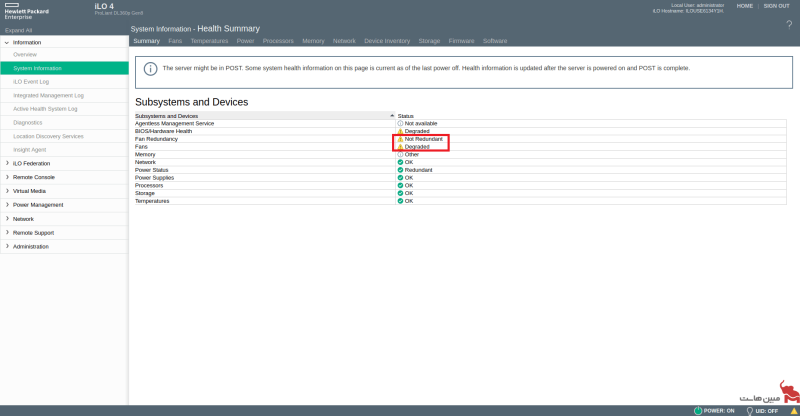Expand the Virtual Media section
Image resolution: width=800 pixels, height=416 pixels.
[7, 191]
